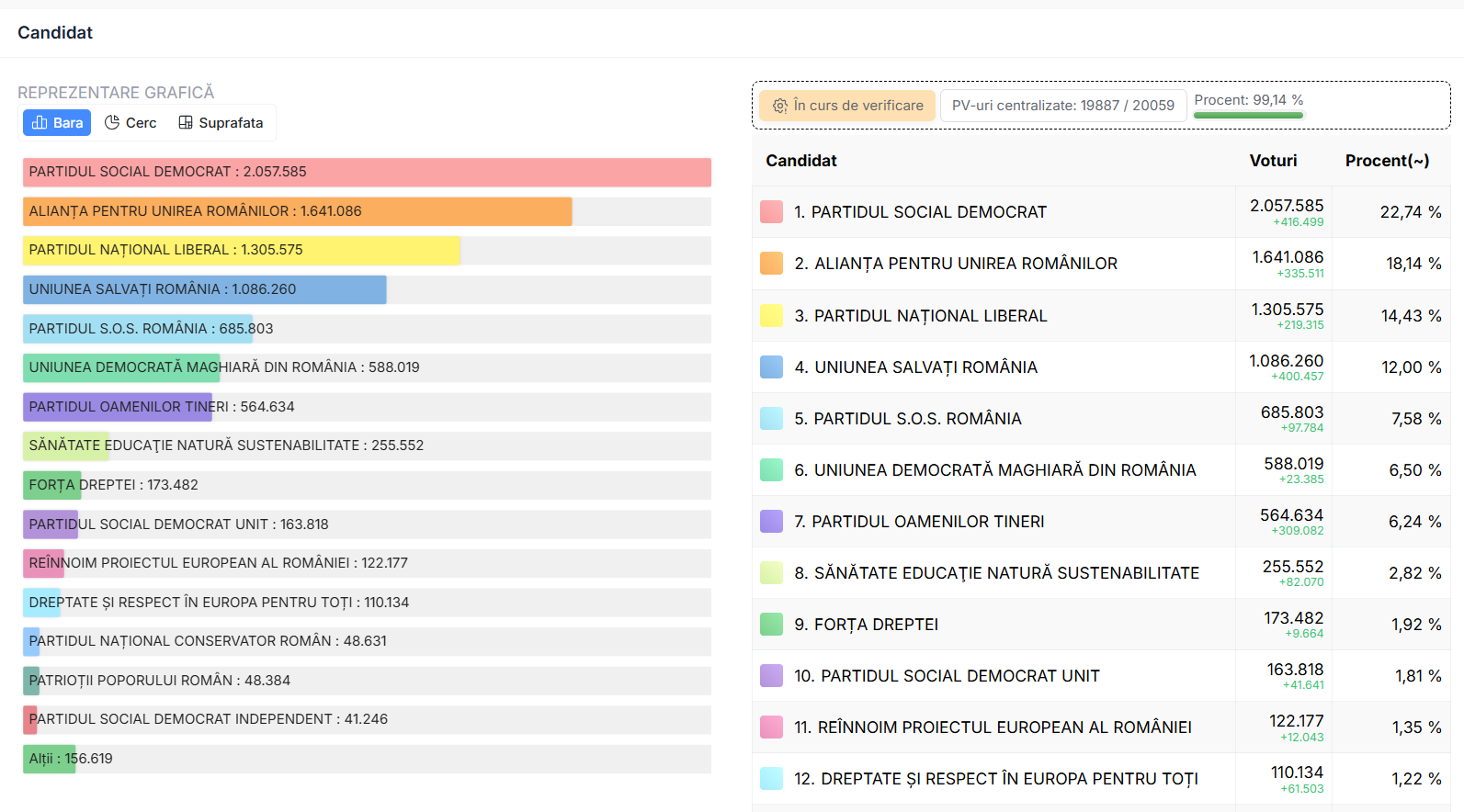Click the blue swatch for Uniunea Salvați România

pyautogui.click(x=772, y=367)
